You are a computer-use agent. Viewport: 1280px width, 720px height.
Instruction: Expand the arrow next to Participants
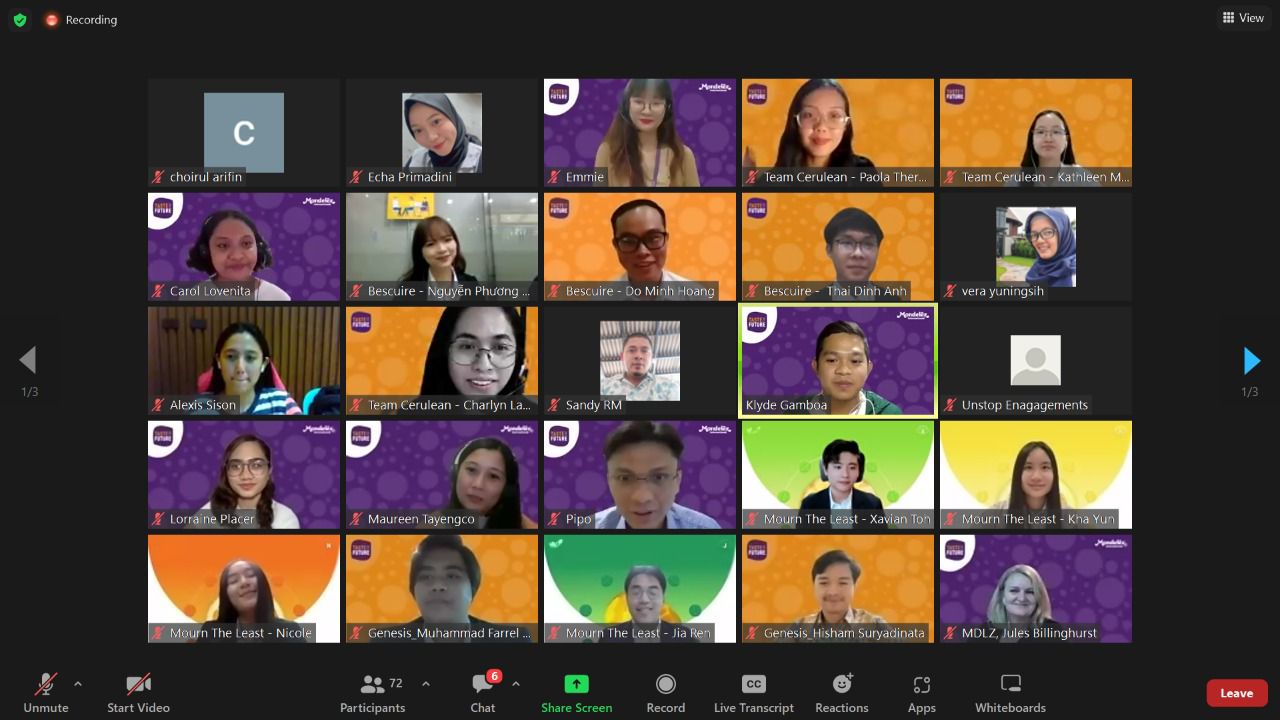click(426, 684)
